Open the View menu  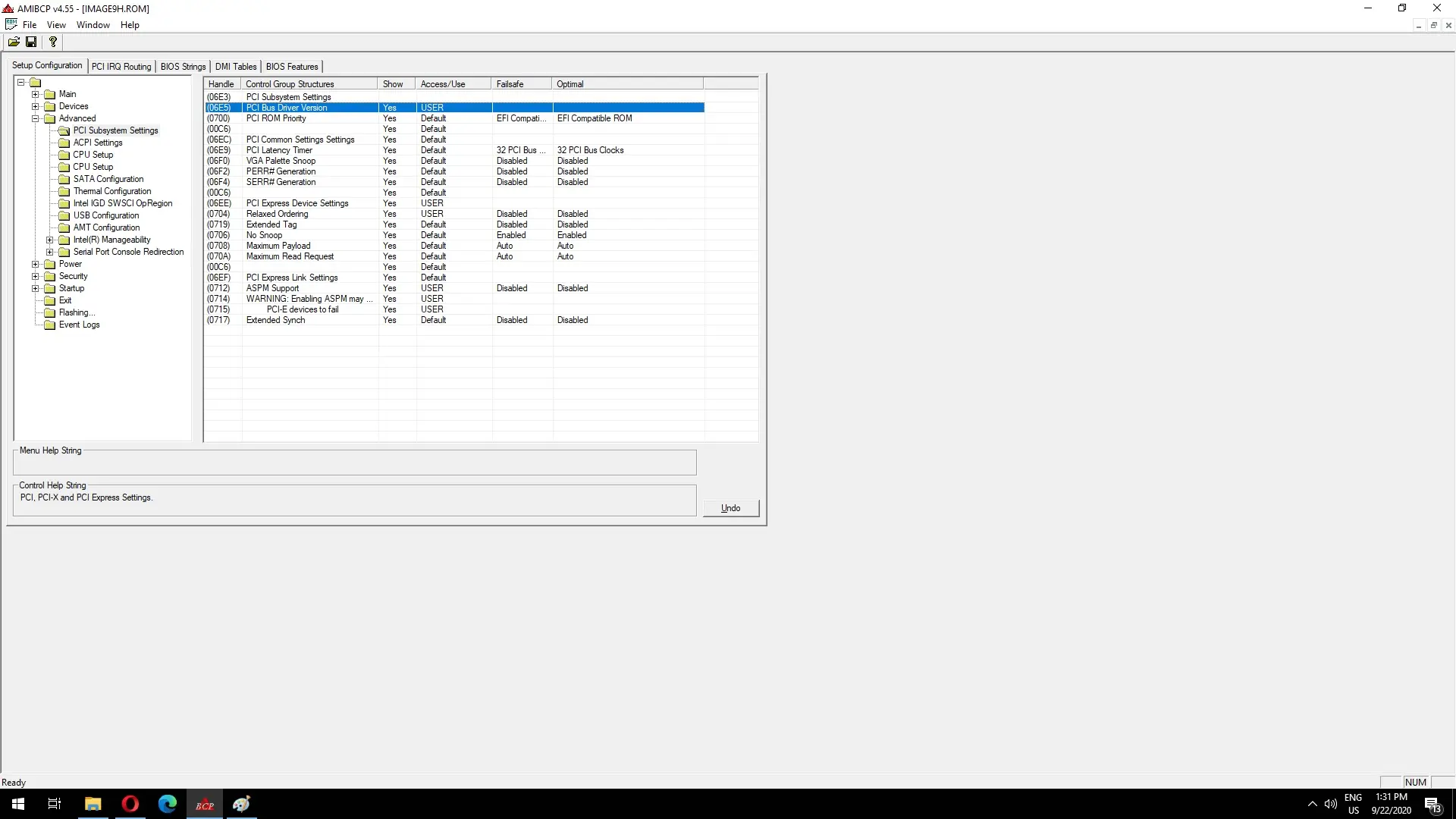point(56,25)
